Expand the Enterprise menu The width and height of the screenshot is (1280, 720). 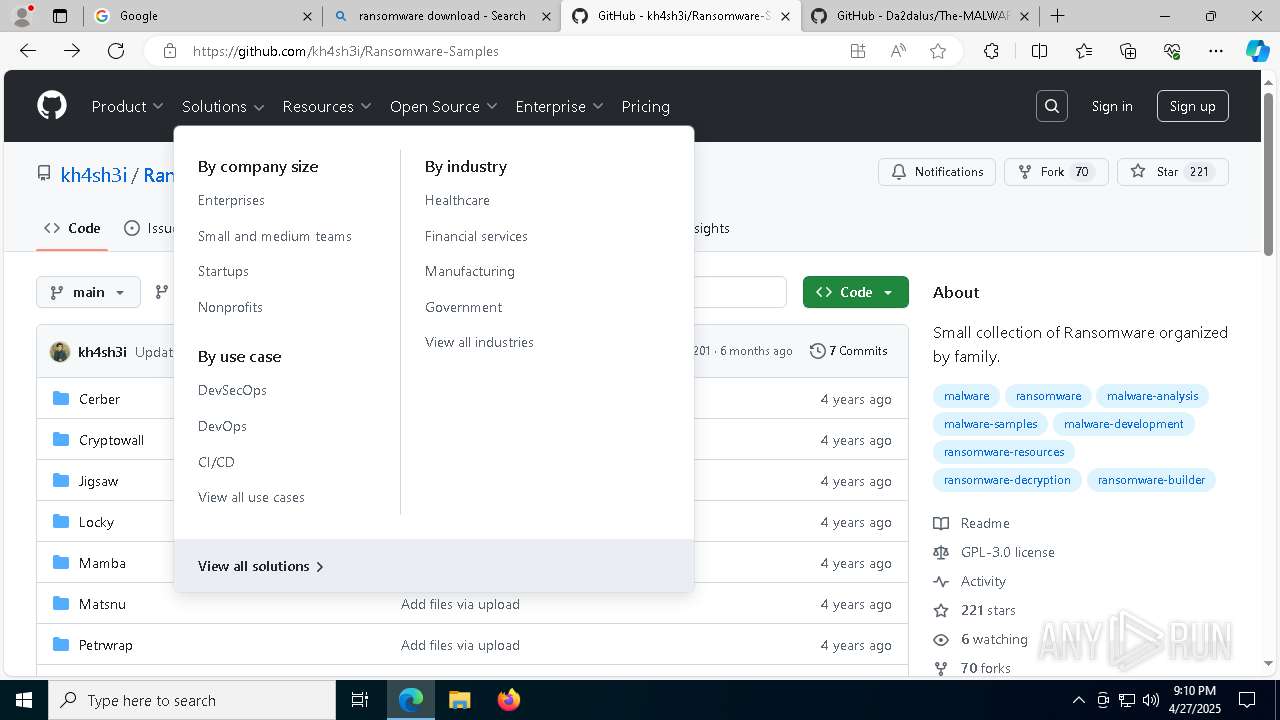click(559, 106)
